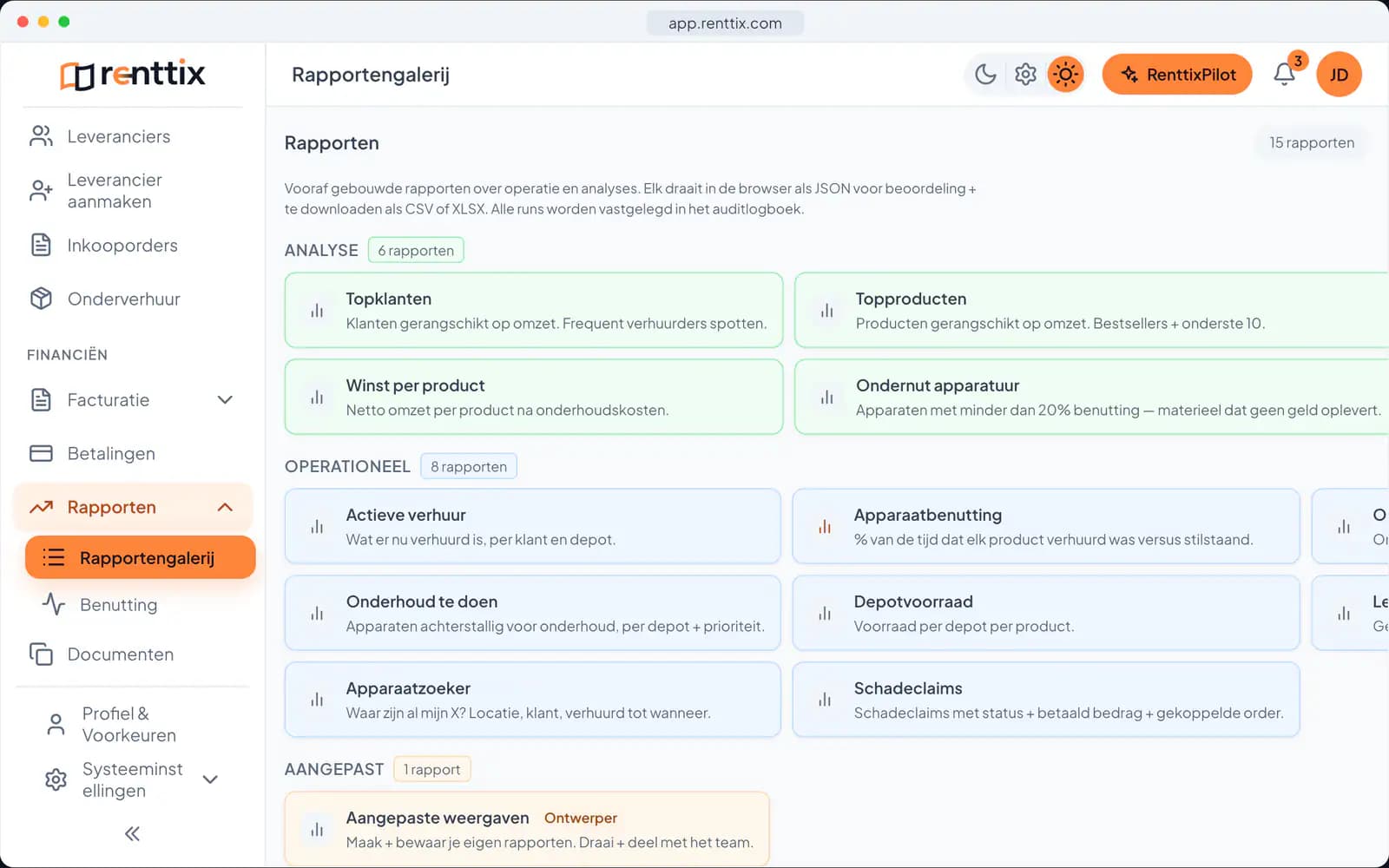Click the app.renttix.com address bar
This screenshot has width=1389, height=868.
(725, 23)
